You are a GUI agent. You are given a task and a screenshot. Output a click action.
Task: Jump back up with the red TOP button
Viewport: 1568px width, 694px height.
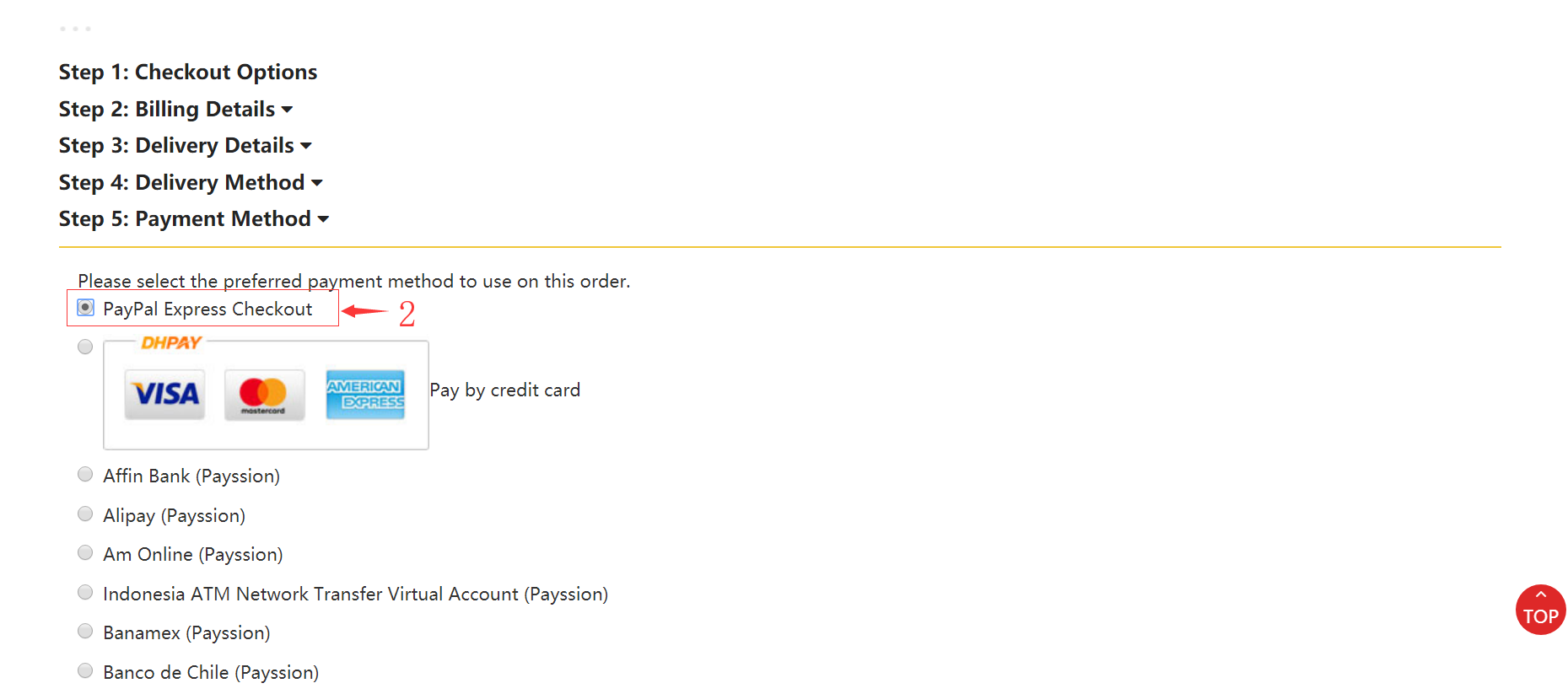(1540, 609)
